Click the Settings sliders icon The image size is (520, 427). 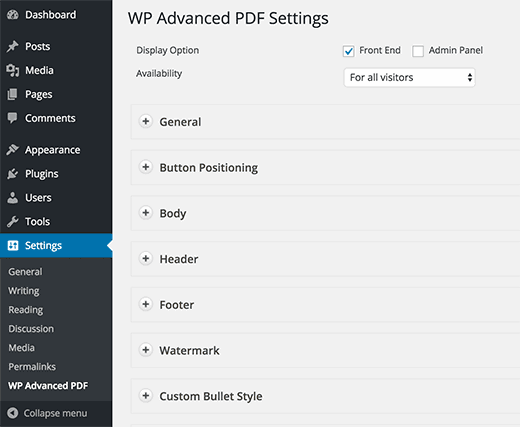[x=13, y=245]
